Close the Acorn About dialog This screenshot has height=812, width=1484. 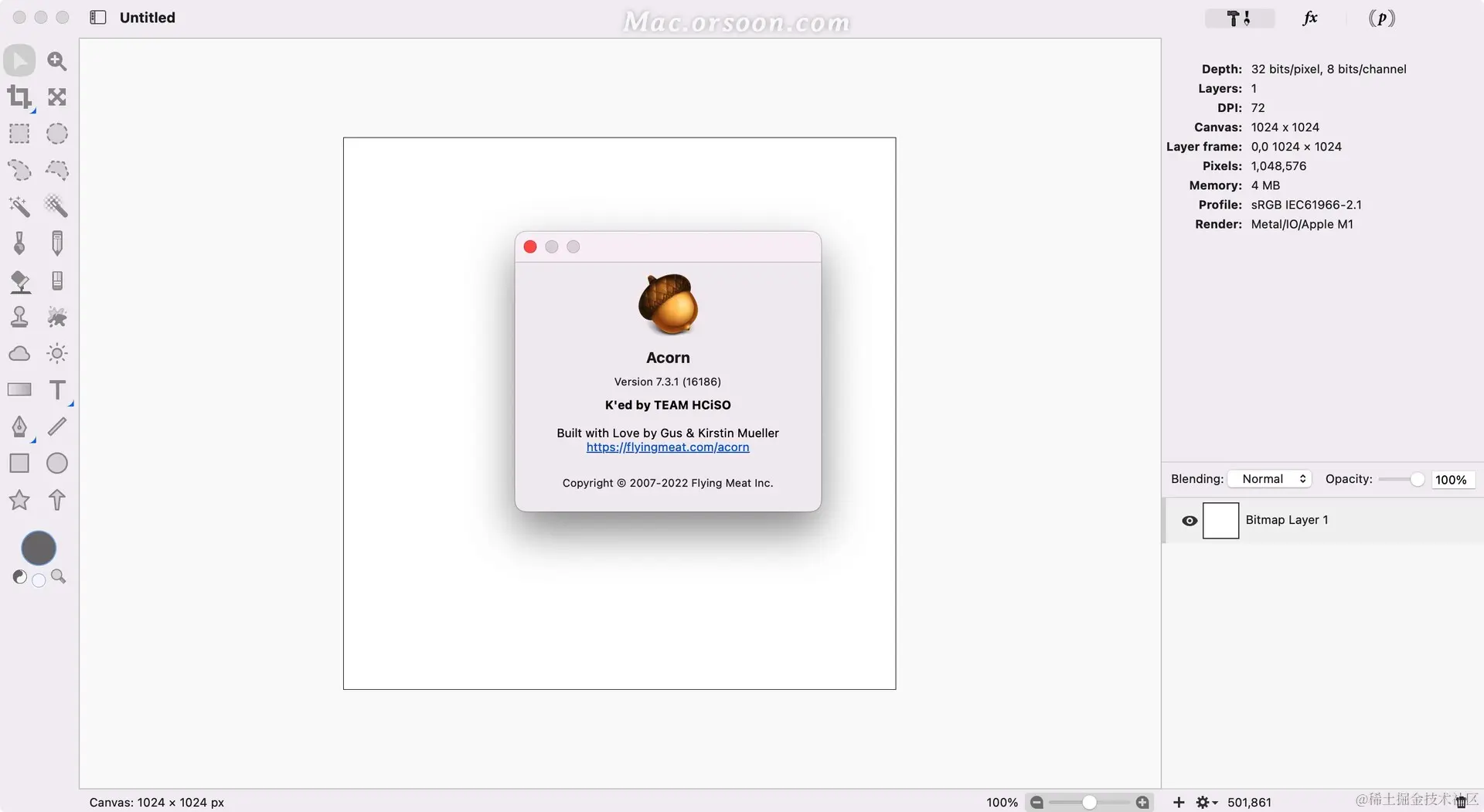click(x=530, y=246)
